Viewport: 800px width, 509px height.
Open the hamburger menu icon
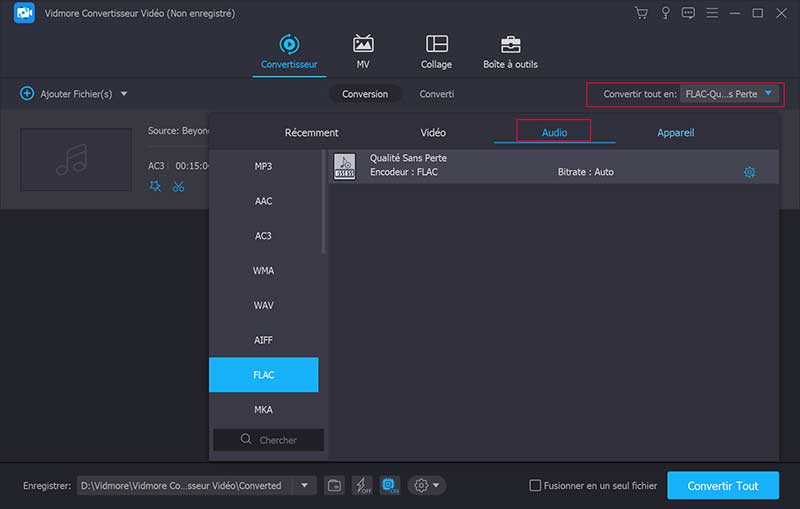pyautogui.click(x=712, y=13)
